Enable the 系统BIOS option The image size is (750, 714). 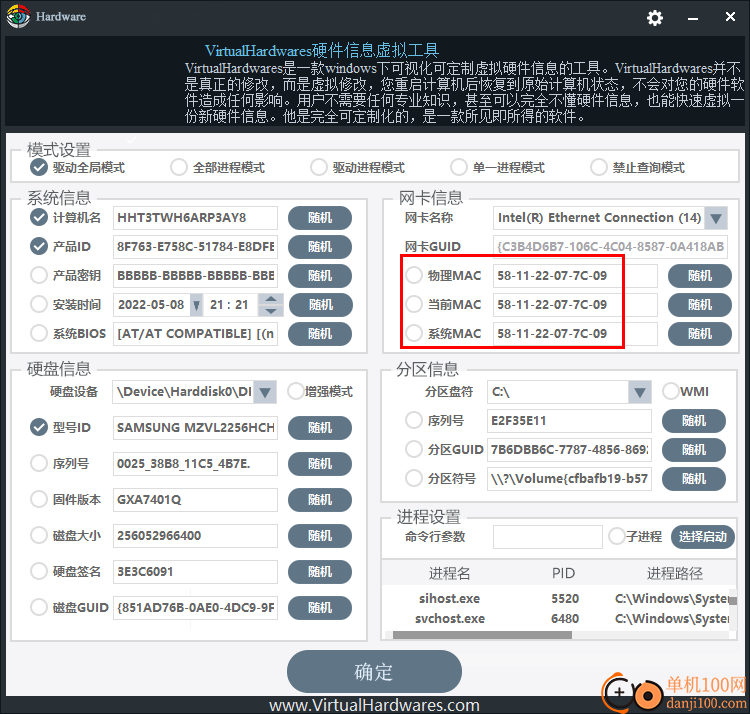39,333
